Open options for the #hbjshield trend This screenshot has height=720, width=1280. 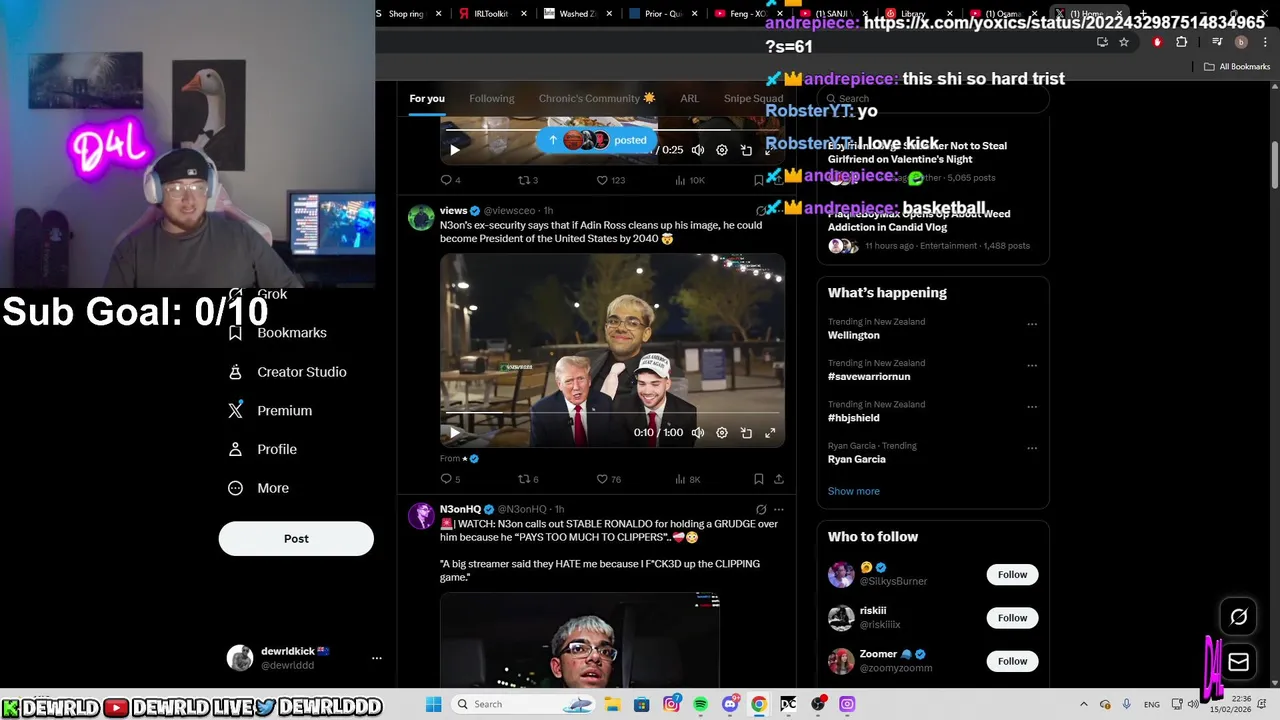[x=1032, y=407]
